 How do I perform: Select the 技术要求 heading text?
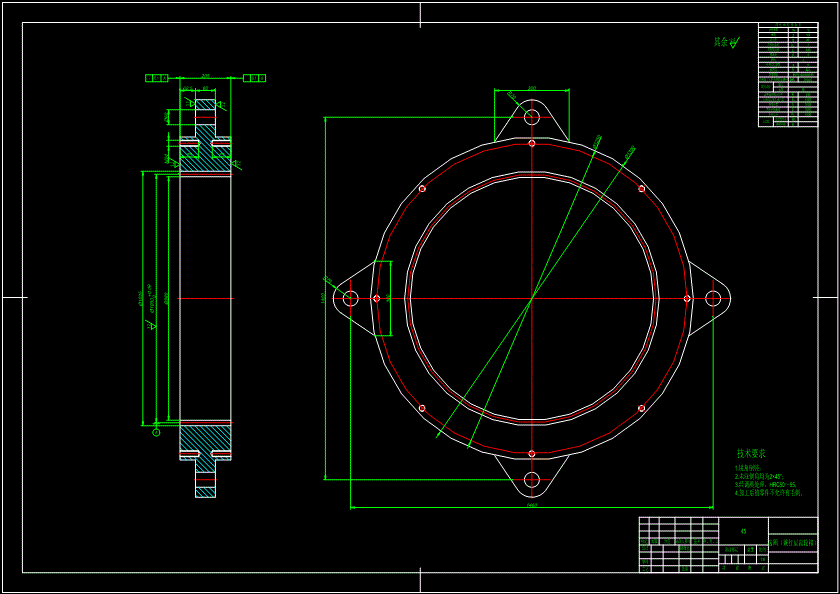click(x=751, y=454)
